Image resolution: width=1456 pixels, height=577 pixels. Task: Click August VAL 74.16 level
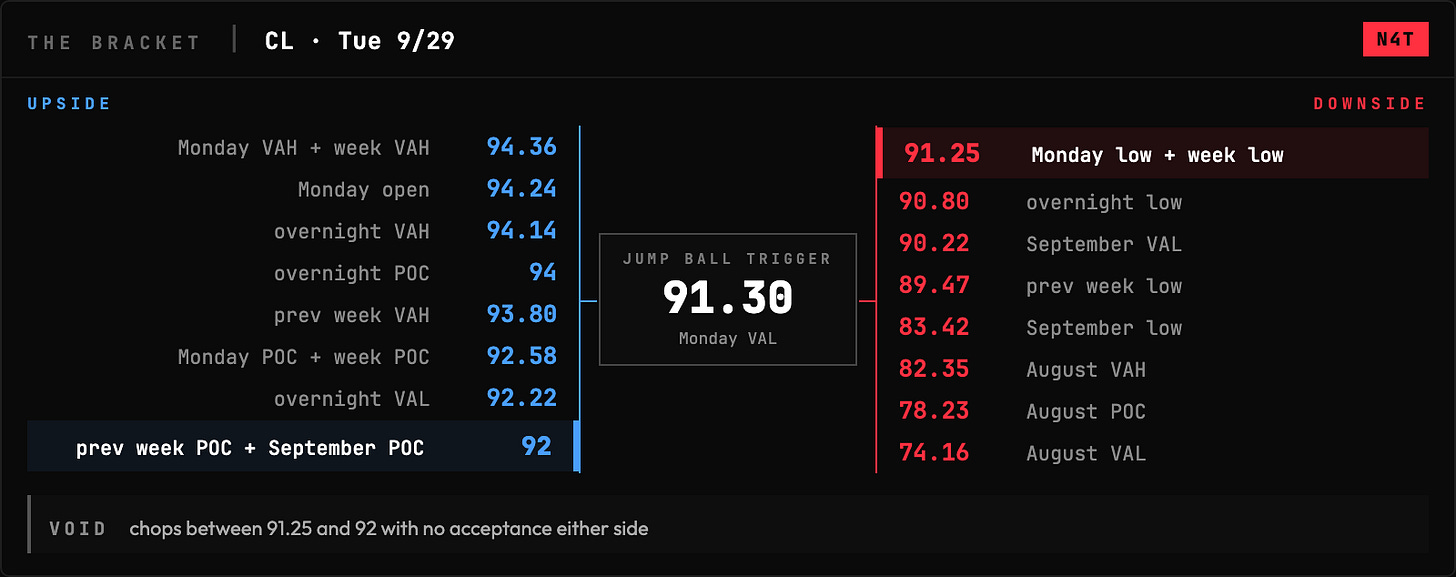[934, 454]
